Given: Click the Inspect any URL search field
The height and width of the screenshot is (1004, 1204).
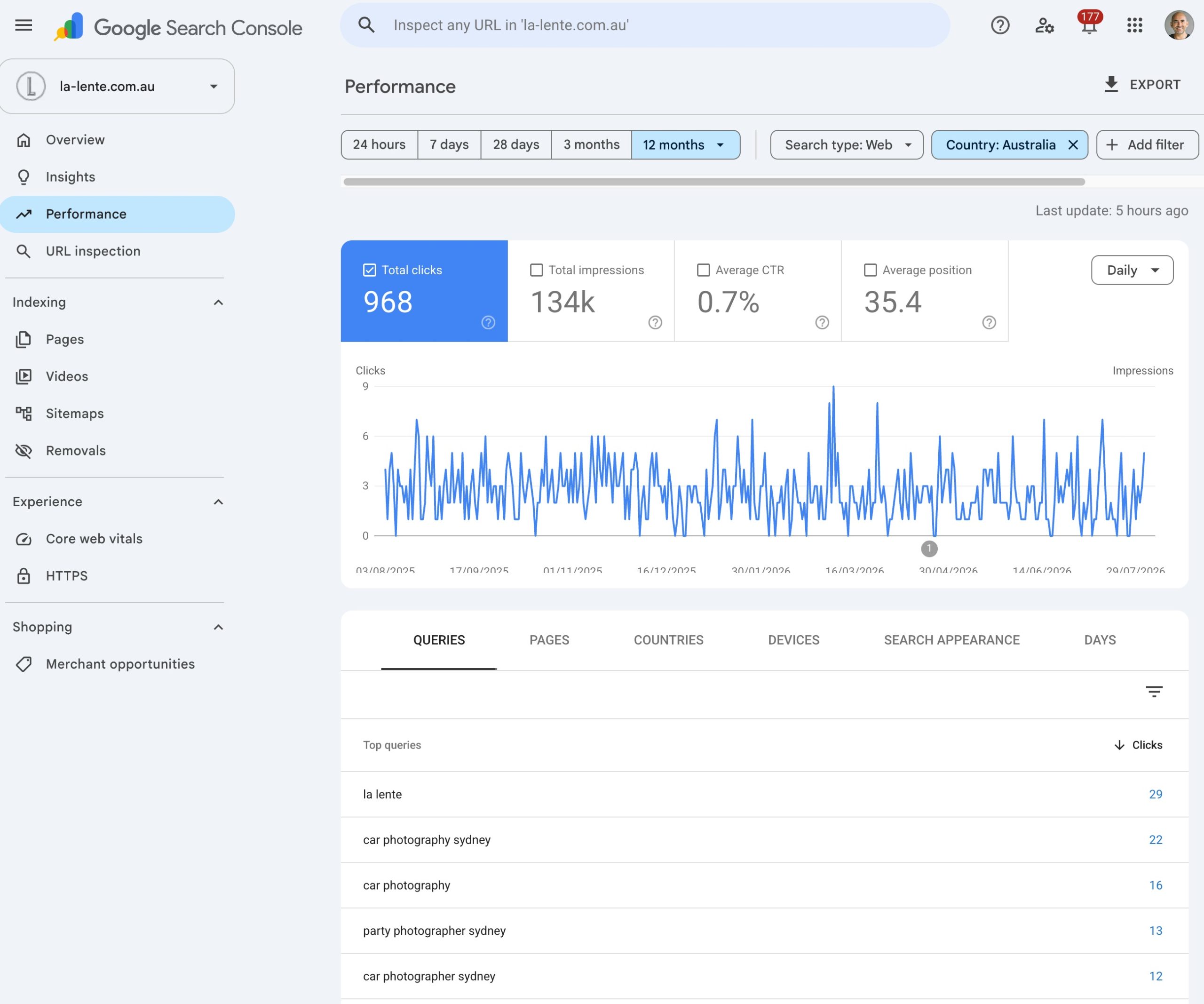Looking at the screenshot, I should [645, 25].
